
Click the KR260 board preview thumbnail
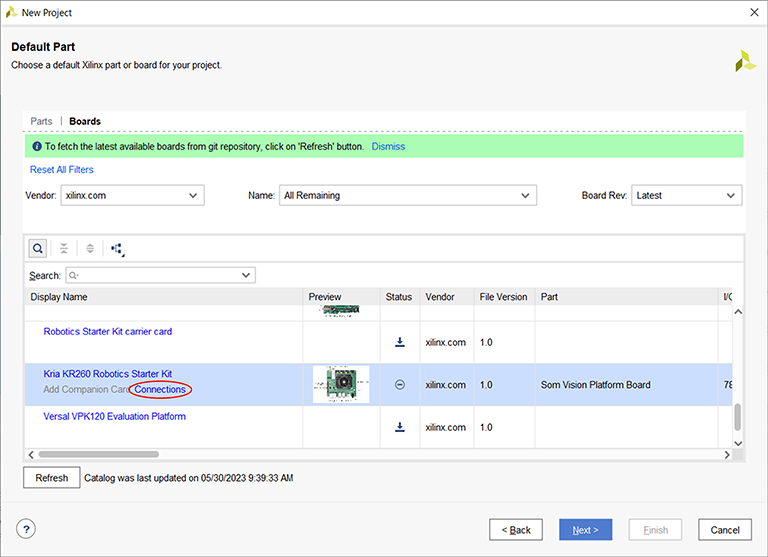341,385
